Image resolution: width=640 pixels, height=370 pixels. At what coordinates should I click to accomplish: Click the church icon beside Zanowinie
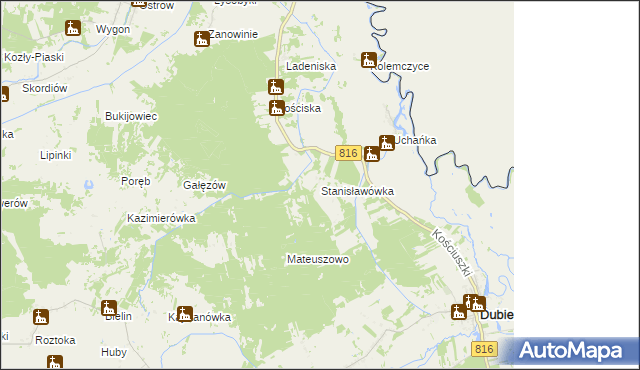click(202, 39)
